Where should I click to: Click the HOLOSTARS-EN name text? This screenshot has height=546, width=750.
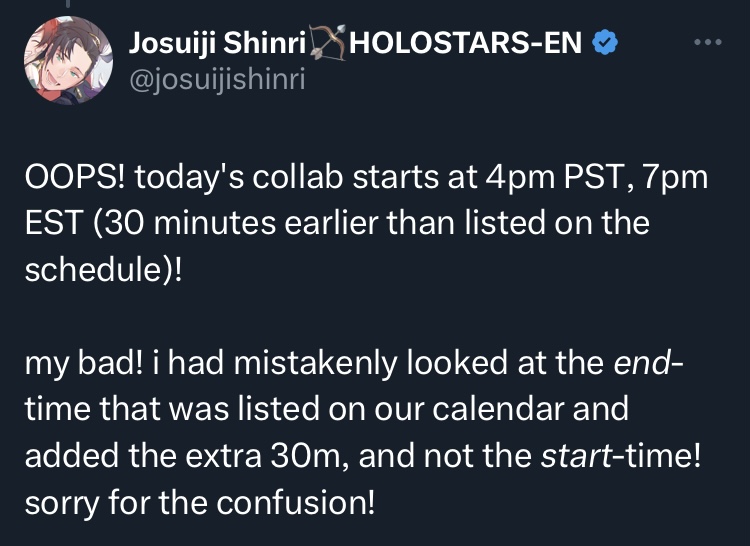tap(467, 42)
